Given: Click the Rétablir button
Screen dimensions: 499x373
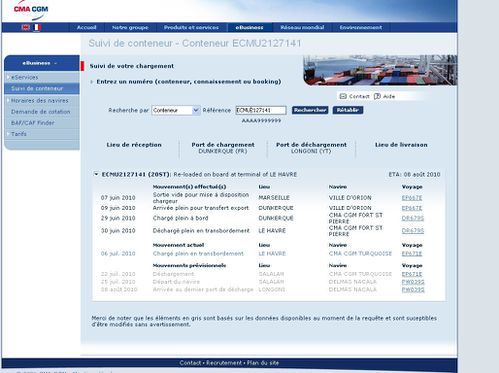Looking at the screenshot, I should point(348,110).
